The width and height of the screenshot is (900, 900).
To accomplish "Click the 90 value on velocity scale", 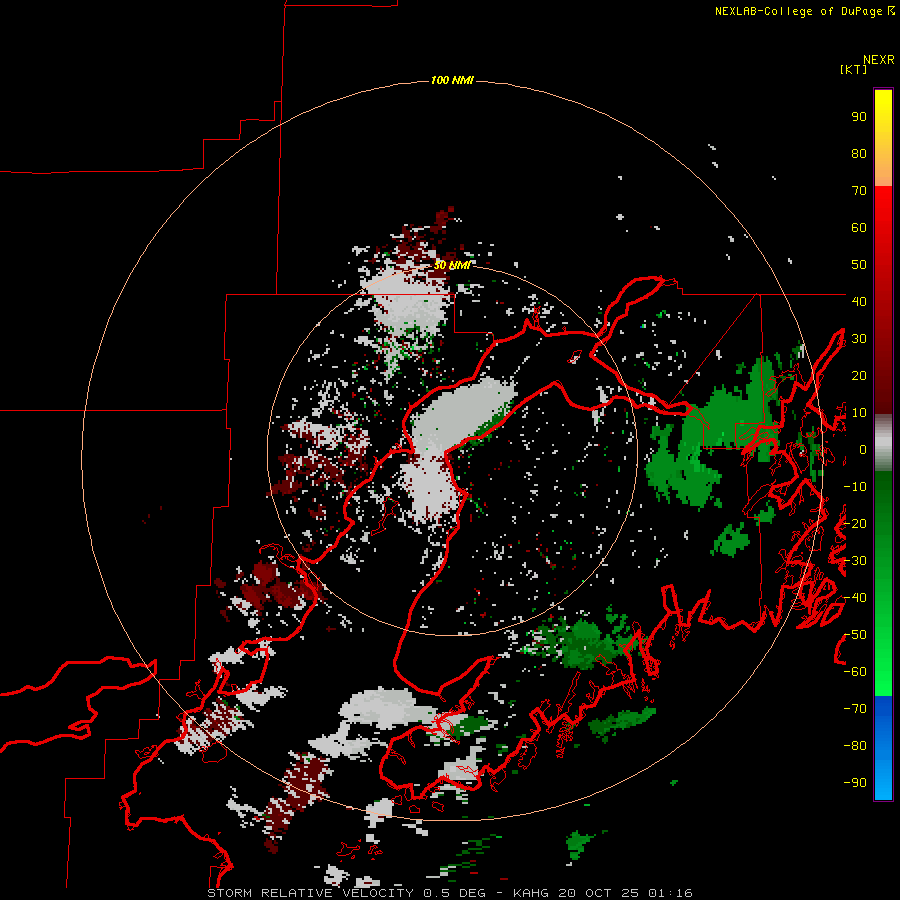I will (x=859, y=117).
